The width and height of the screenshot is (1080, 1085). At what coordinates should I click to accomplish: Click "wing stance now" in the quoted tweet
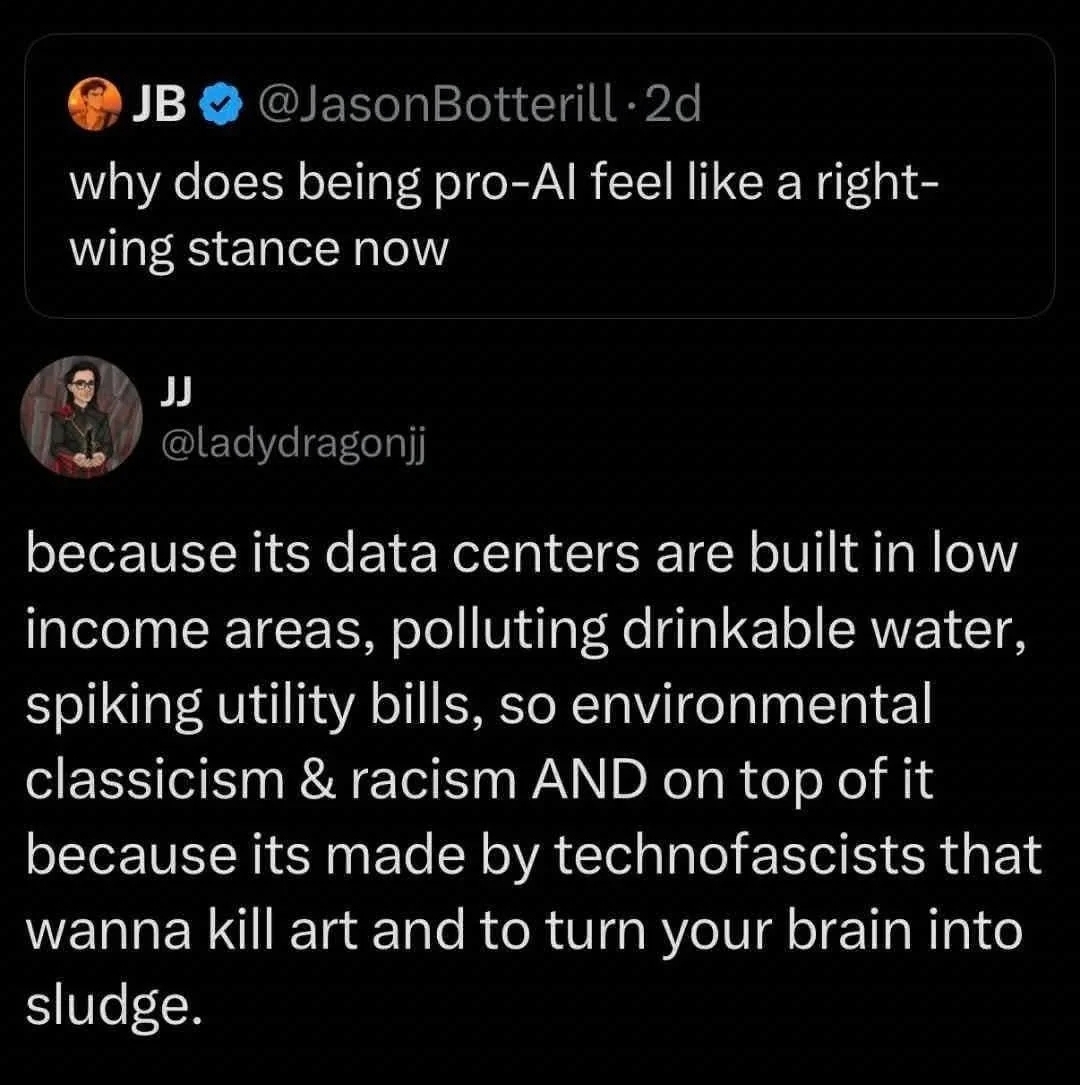(258, 247)
